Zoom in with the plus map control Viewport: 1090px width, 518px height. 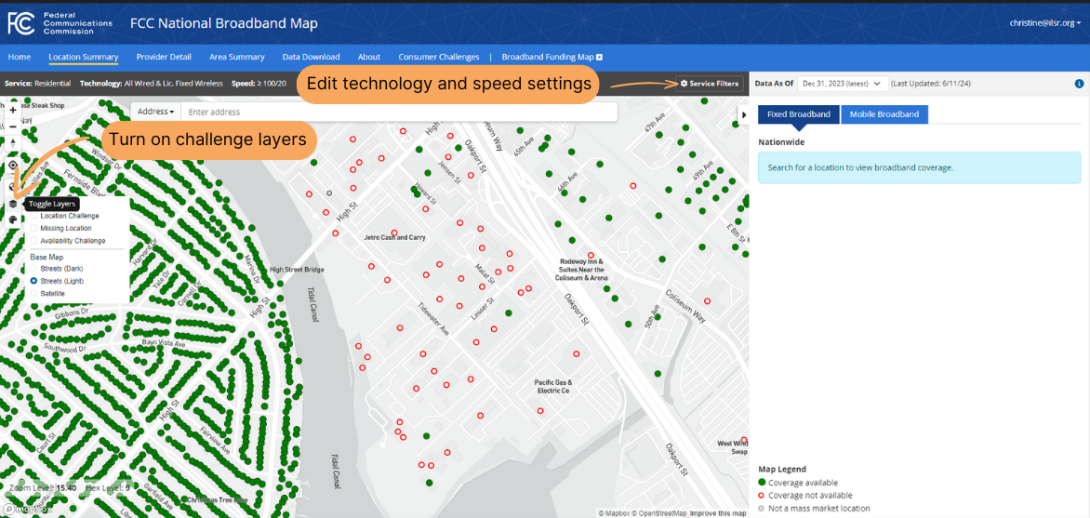[13, 110]
